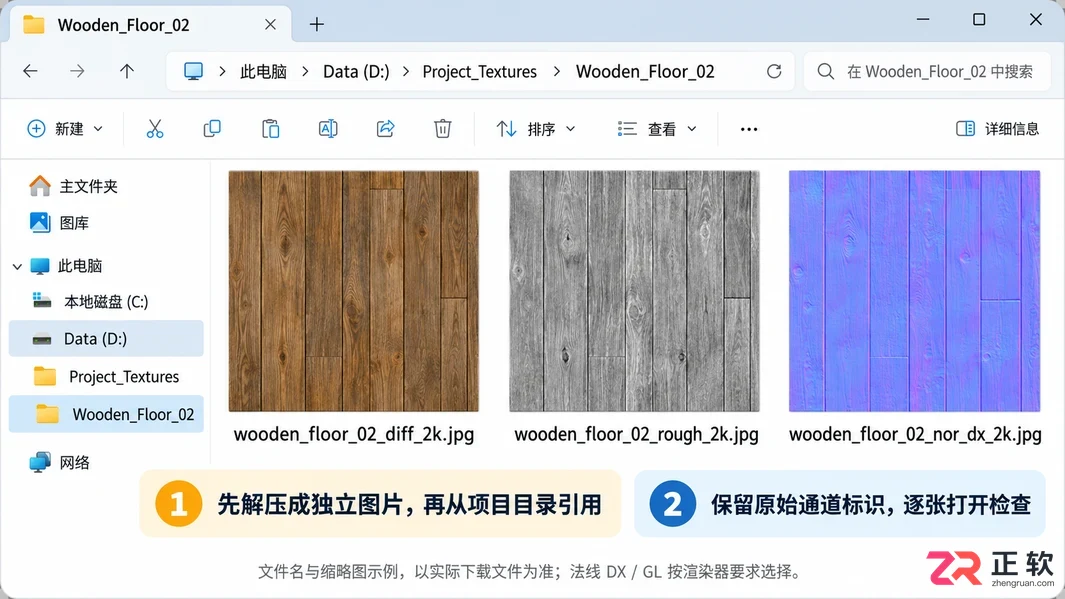The width and height of the screenshot is (1065, 599).
Task: Select 此电脑 in the address breadcrumb
Action: click(x=264, y=71)
